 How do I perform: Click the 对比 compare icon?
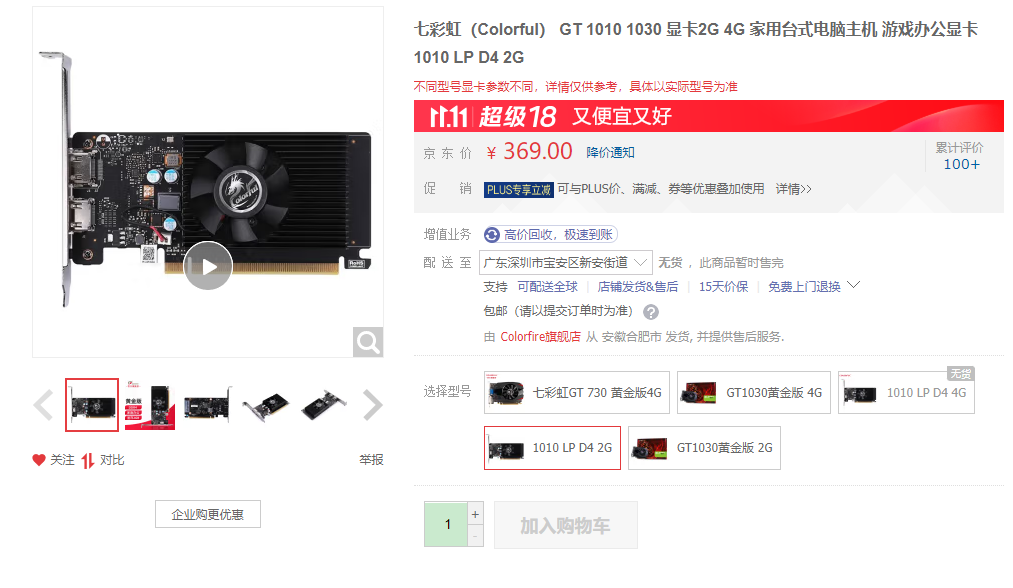(88, 460)
